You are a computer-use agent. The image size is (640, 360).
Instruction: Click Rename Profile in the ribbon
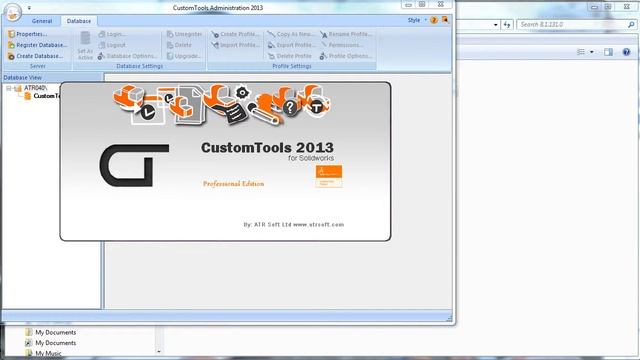[346, 34]
